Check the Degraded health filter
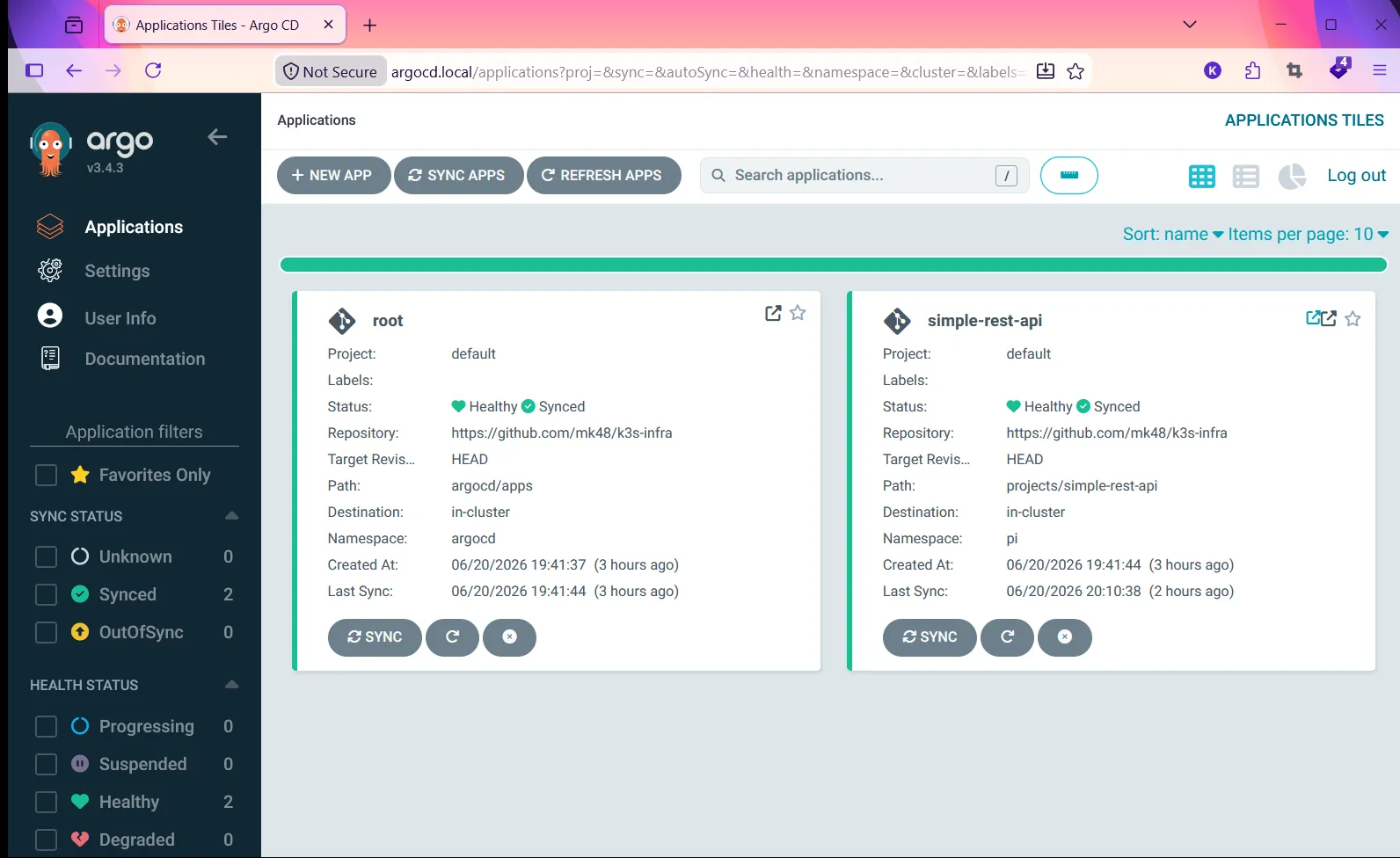1400x858 pixels. 46,840
